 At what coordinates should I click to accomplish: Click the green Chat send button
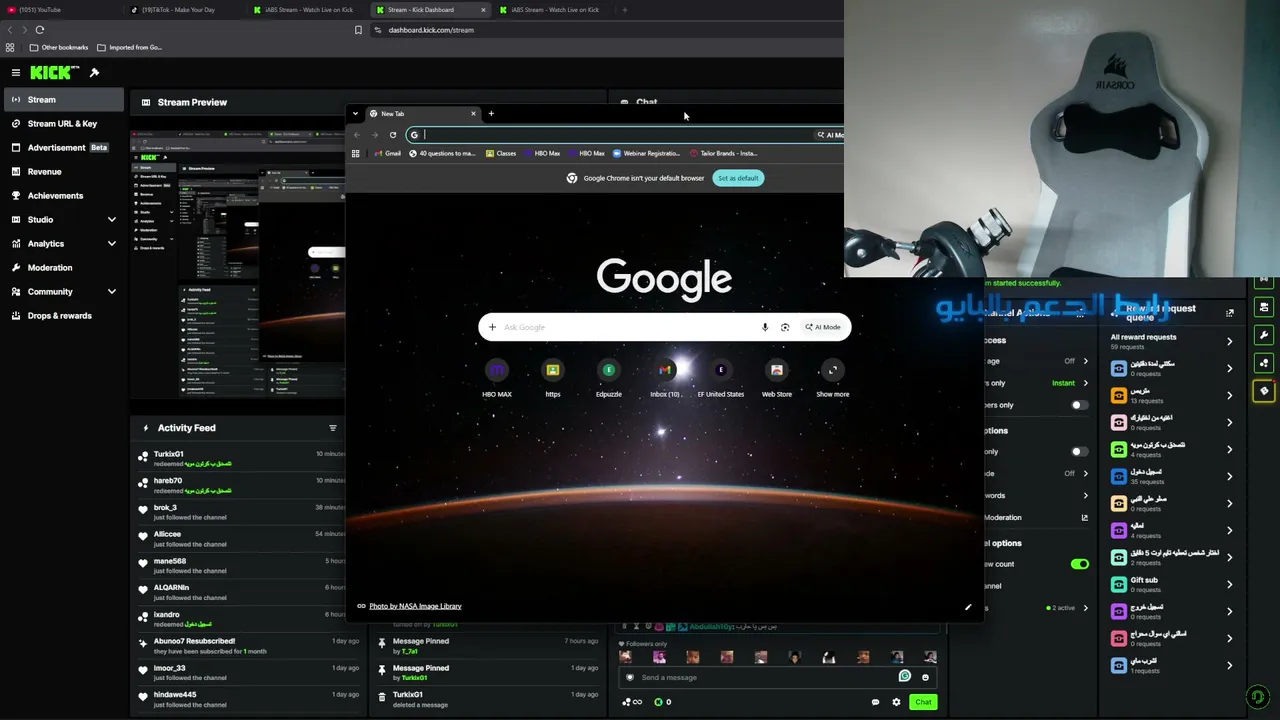click(x=923, y=702)
